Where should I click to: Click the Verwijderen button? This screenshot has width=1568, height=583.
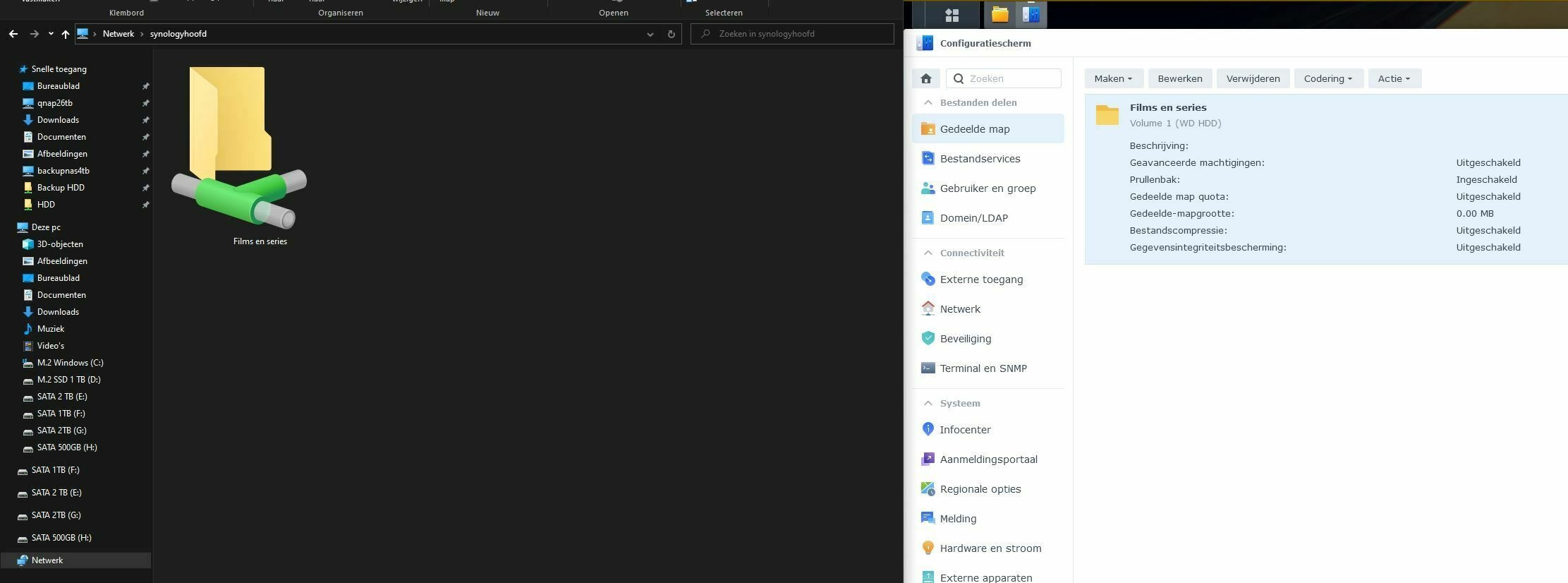coord(1253,78)
